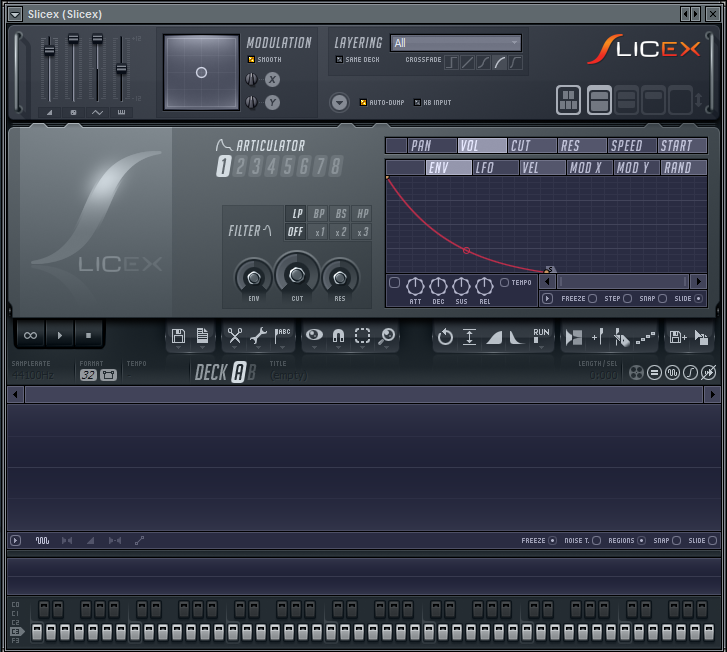Open the round dropdown arrow beside Auto-Dump
The width and height of the screenshot is (727, 652).
[x=338, y=102]
